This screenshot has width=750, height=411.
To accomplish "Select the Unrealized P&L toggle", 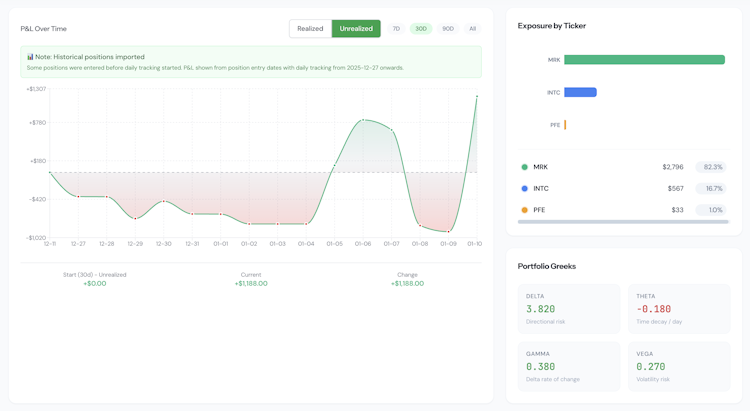I will click(356, 29).
